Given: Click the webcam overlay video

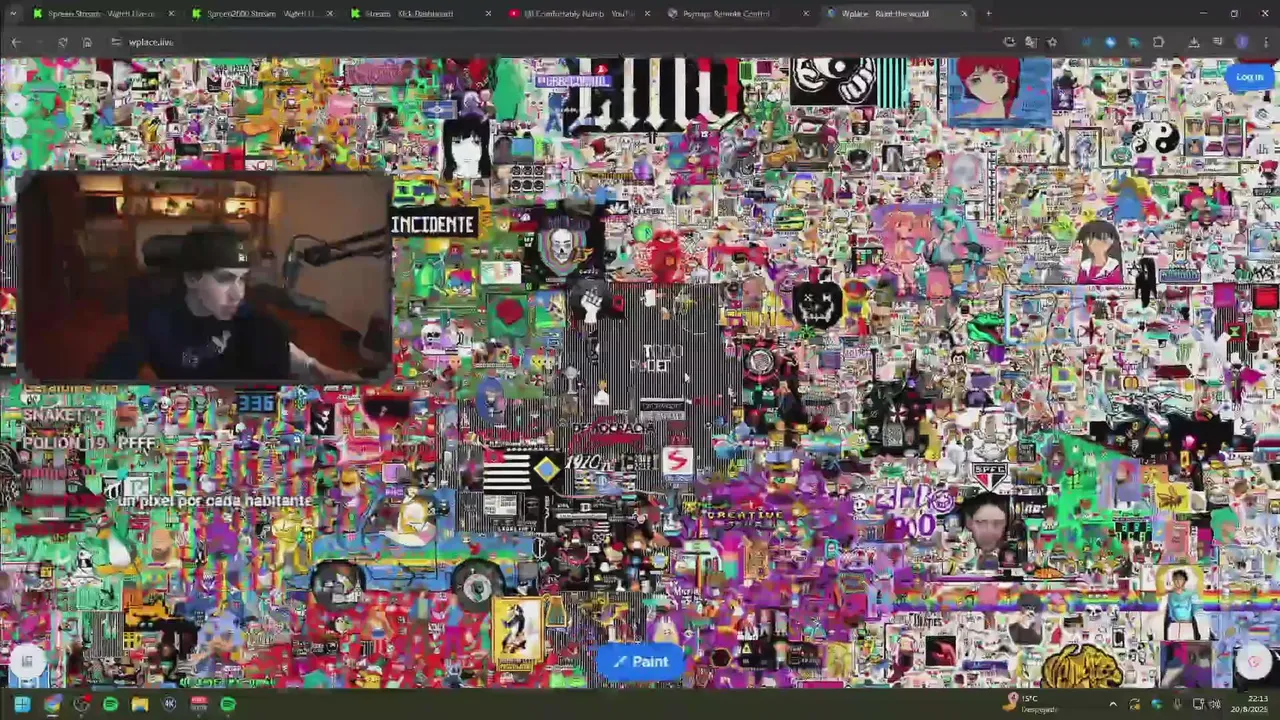Looking at the screenshot, I should click(x=204, y=278).
